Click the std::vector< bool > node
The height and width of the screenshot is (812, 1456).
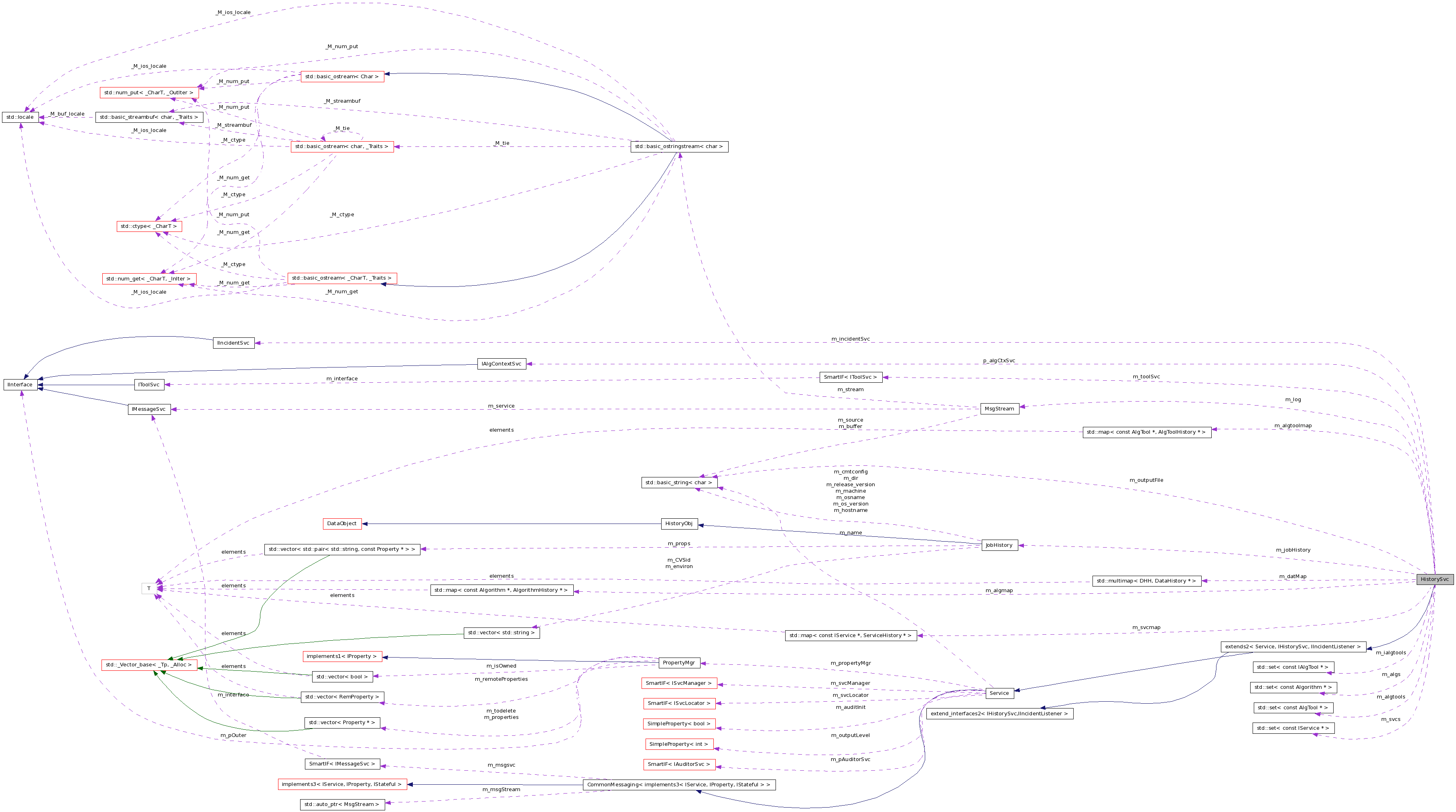click(x=343, y=676)
